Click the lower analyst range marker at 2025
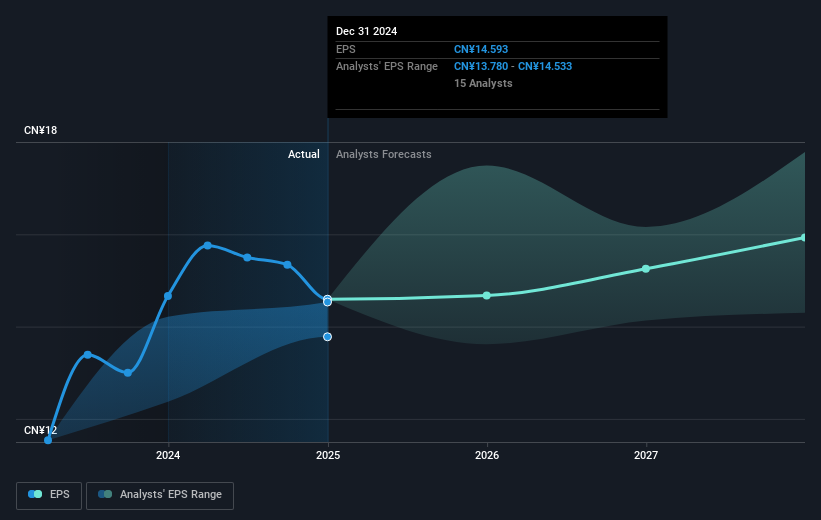This screenshot has width=821, height=520. click(327, 337)
